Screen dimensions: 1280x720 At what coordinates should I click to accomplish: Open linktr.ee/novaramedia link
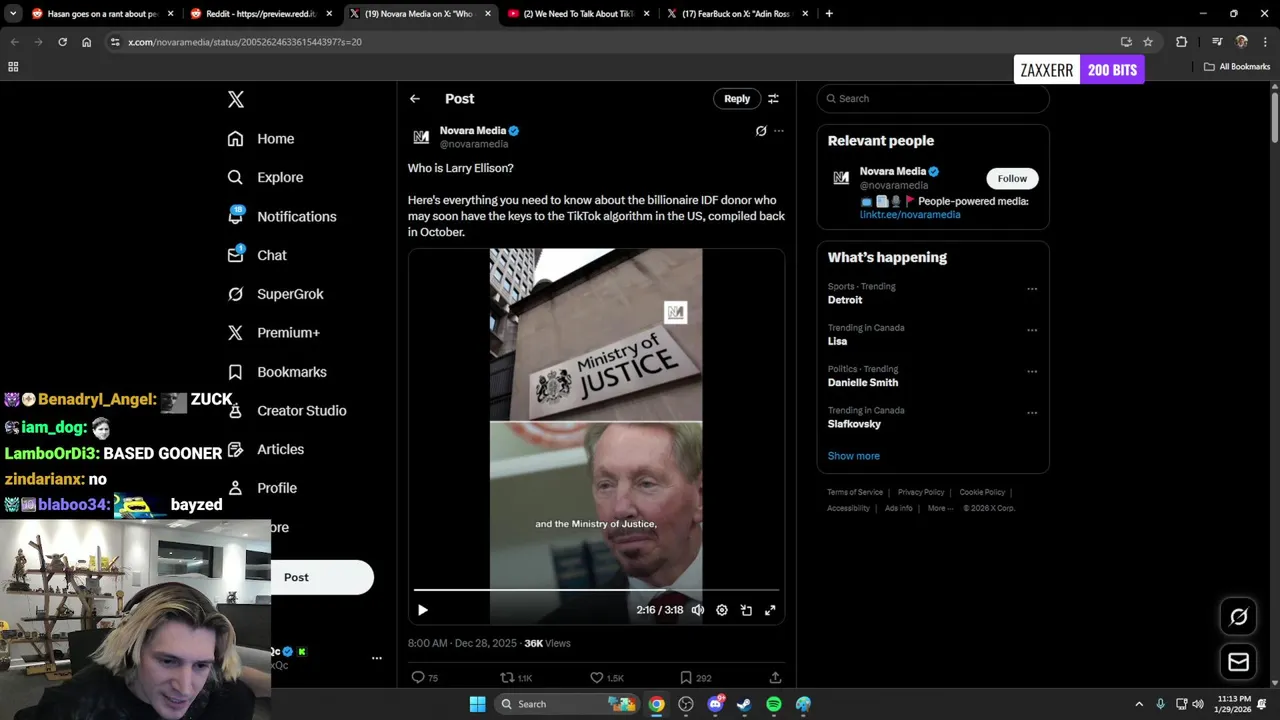click(x=910, y=215)
